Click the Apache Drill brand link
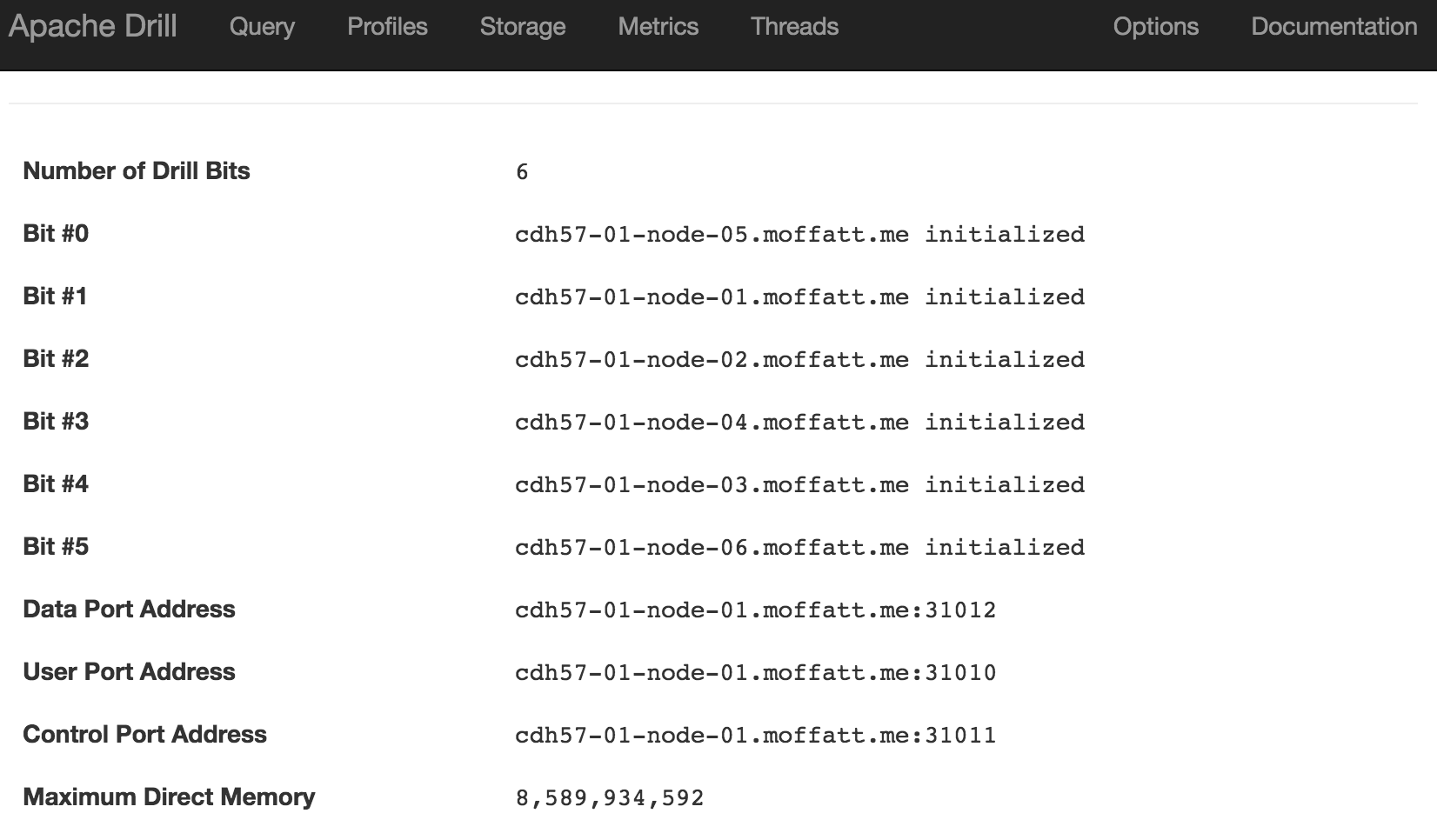 (x=93, y=26)
